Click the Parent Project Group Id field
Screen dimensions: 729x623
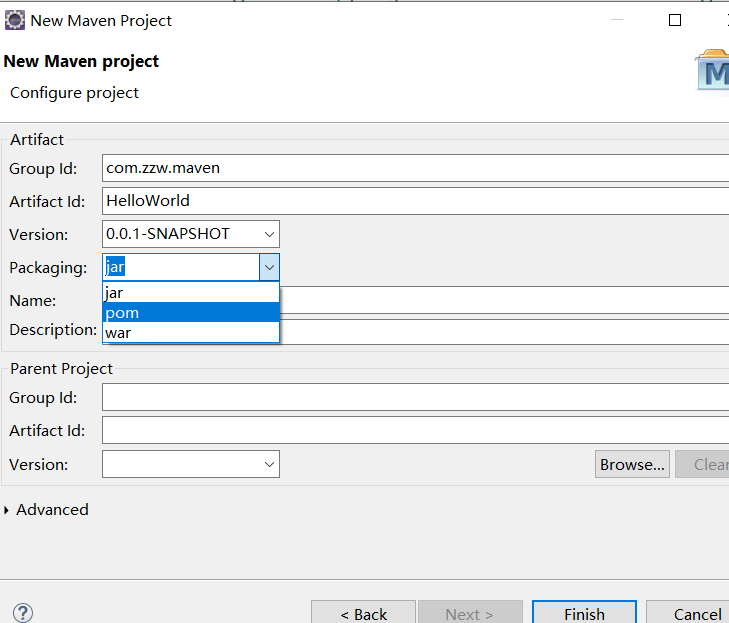(415, 397)
